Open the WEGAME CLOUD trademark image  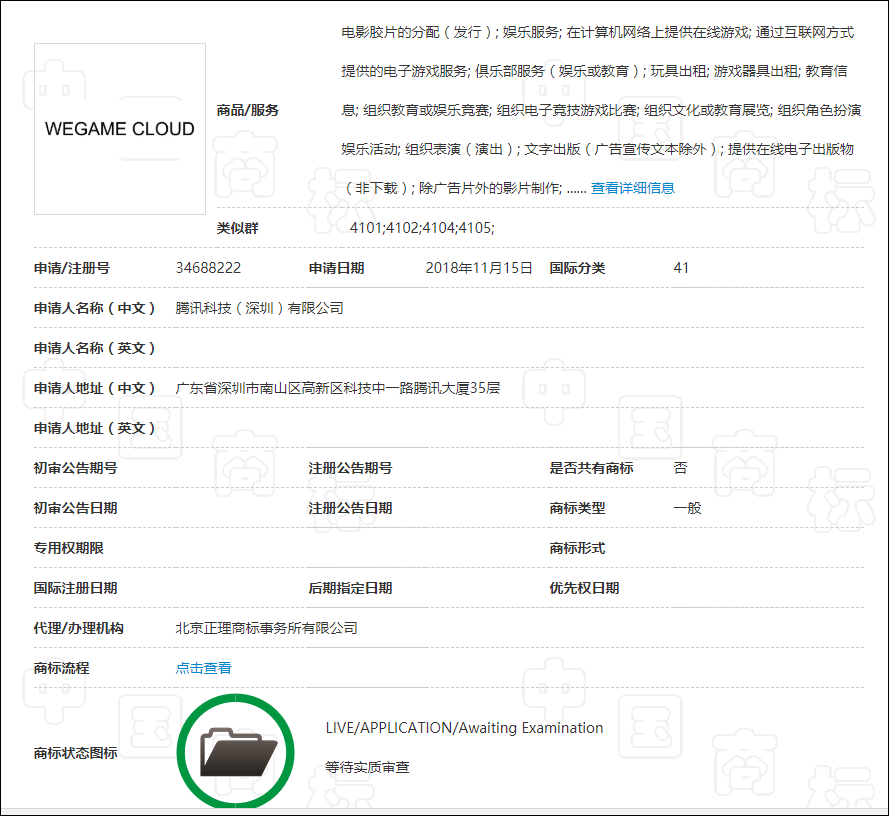click(119, 130)
